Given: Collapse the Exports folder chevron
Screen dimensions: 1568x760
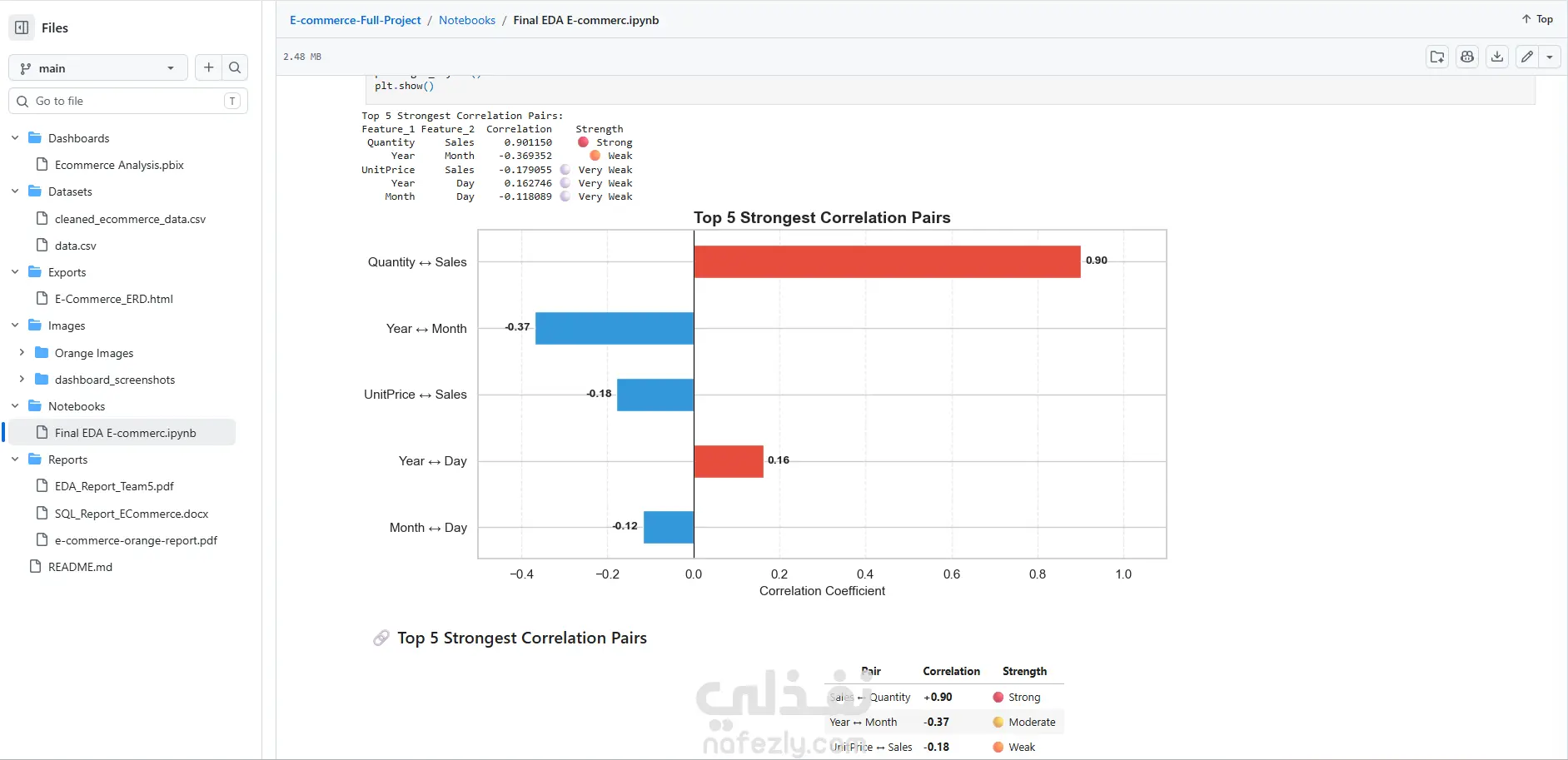Looking at the screenshot, I should tap(15, 272).
